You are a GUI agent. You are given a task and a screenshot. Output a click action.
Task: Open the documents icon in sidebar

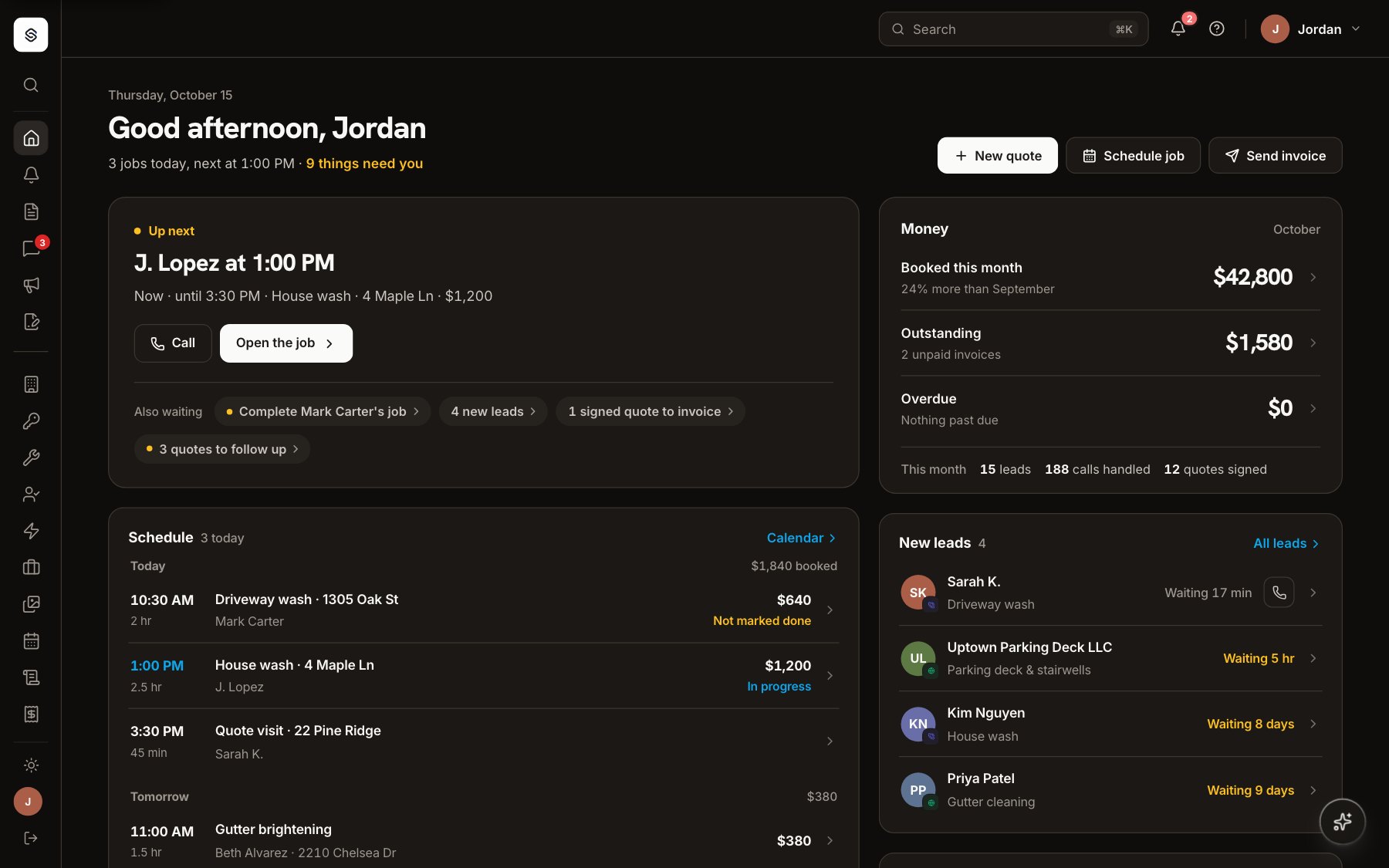(x=31, y=211)
